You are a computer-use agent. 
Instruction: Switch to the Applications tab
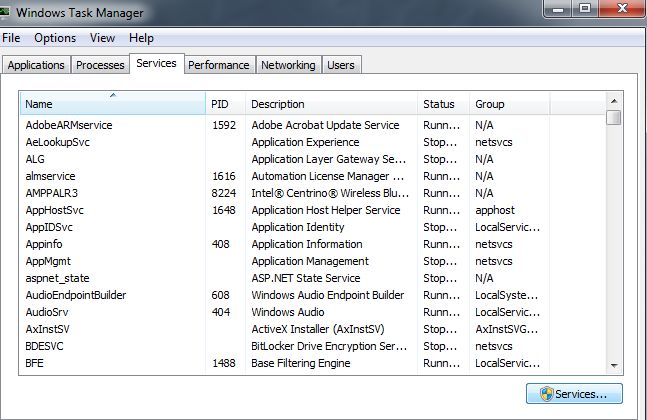point(36,65)
